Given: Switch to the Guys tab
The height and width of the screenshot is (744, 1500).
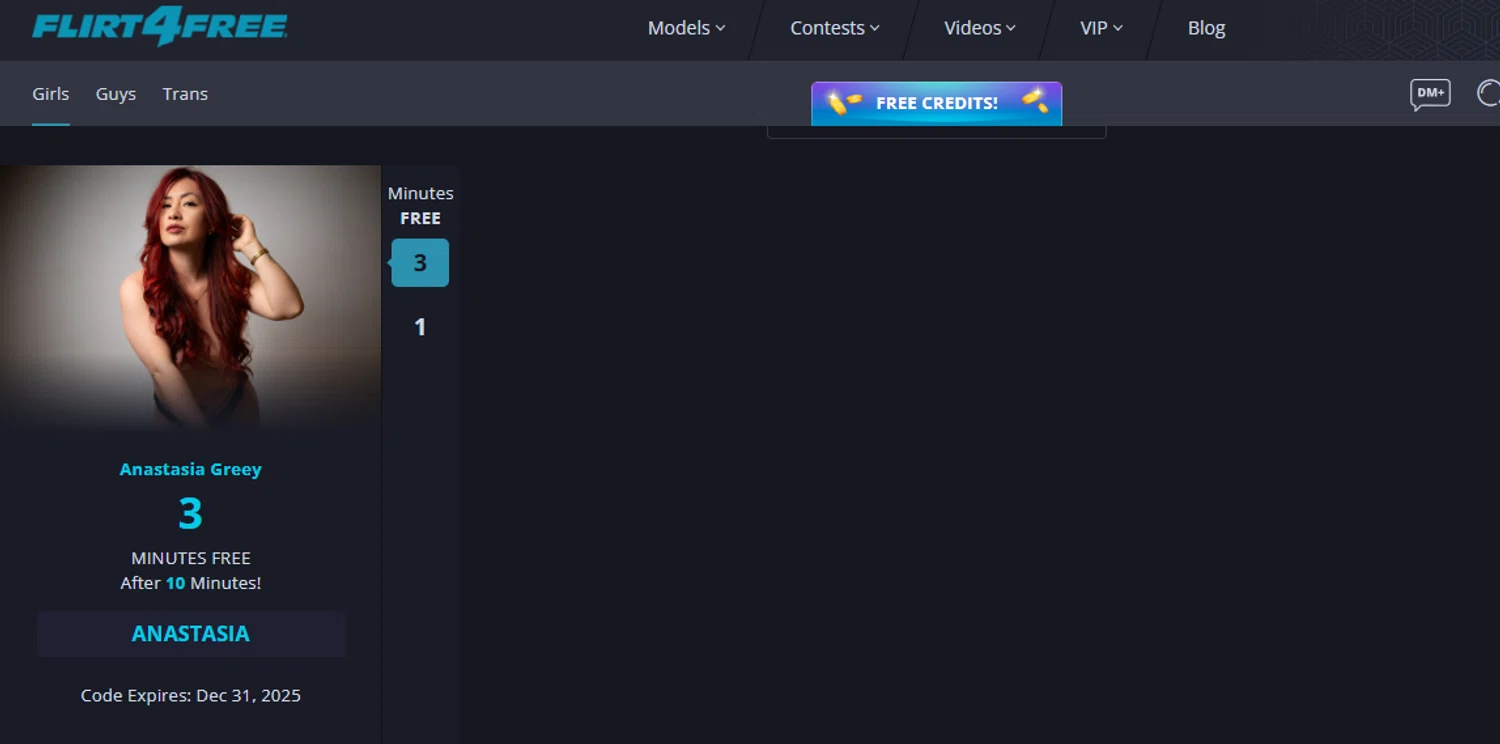Looking at the screenshot, I should click(x=116, y=94).
